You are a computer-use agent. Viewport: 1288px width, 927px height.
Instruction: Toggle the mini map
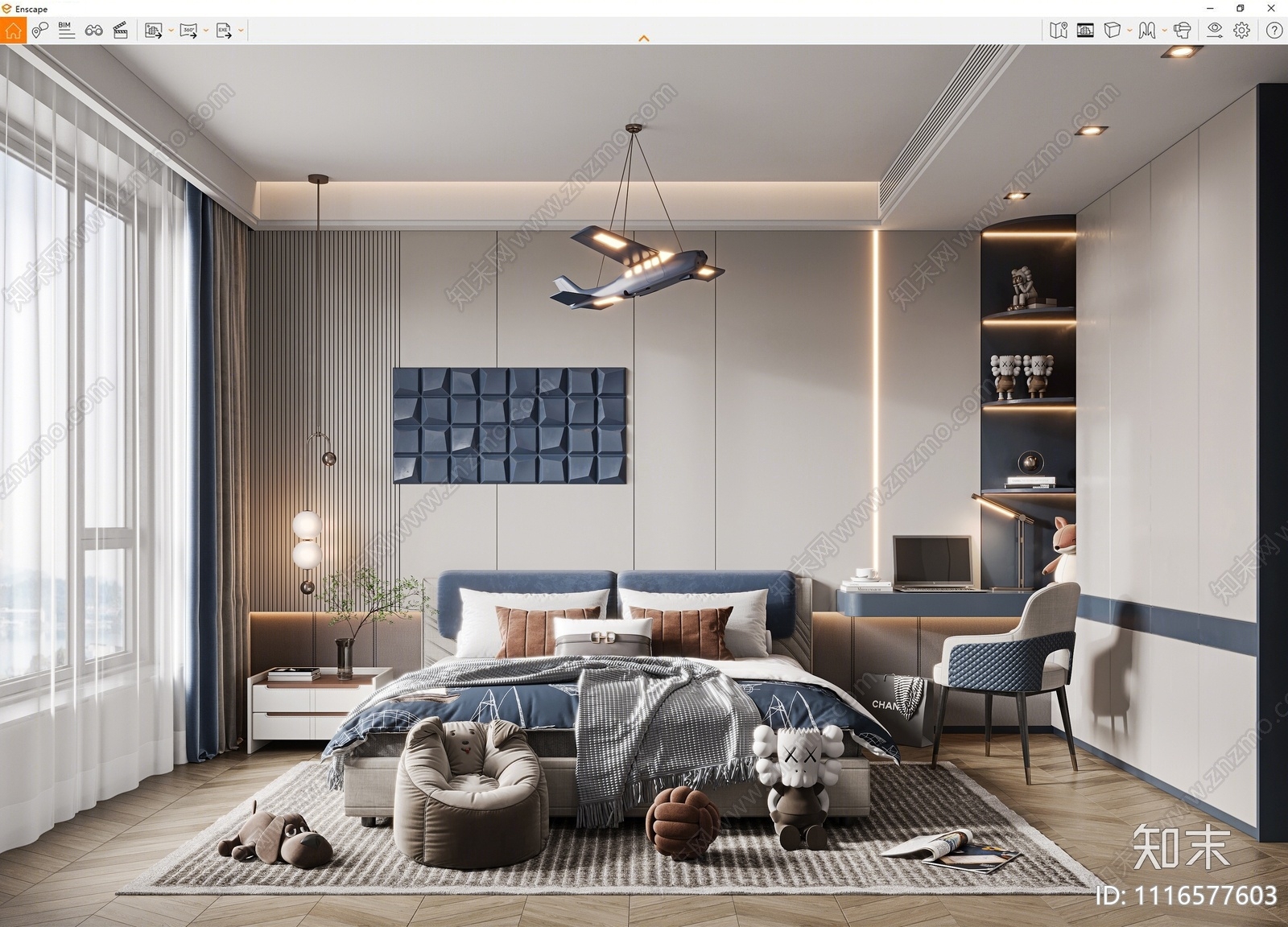coord(1059,31)
